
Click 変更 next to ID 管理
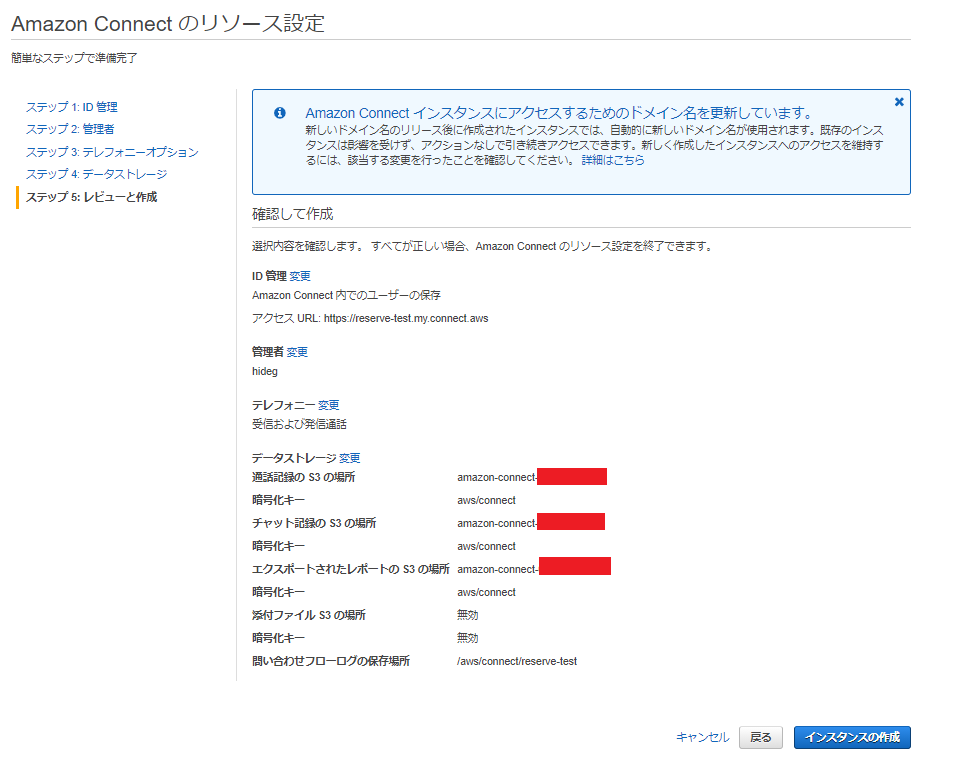[300, 276]
